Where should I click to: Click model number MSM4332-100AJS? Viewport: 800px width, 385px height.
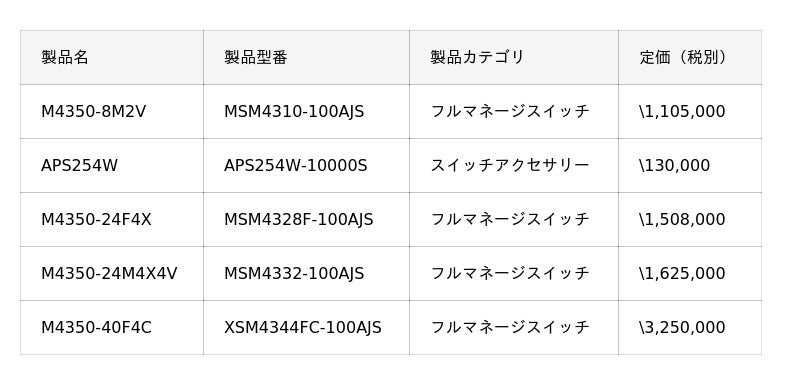[x=294, y=273]
